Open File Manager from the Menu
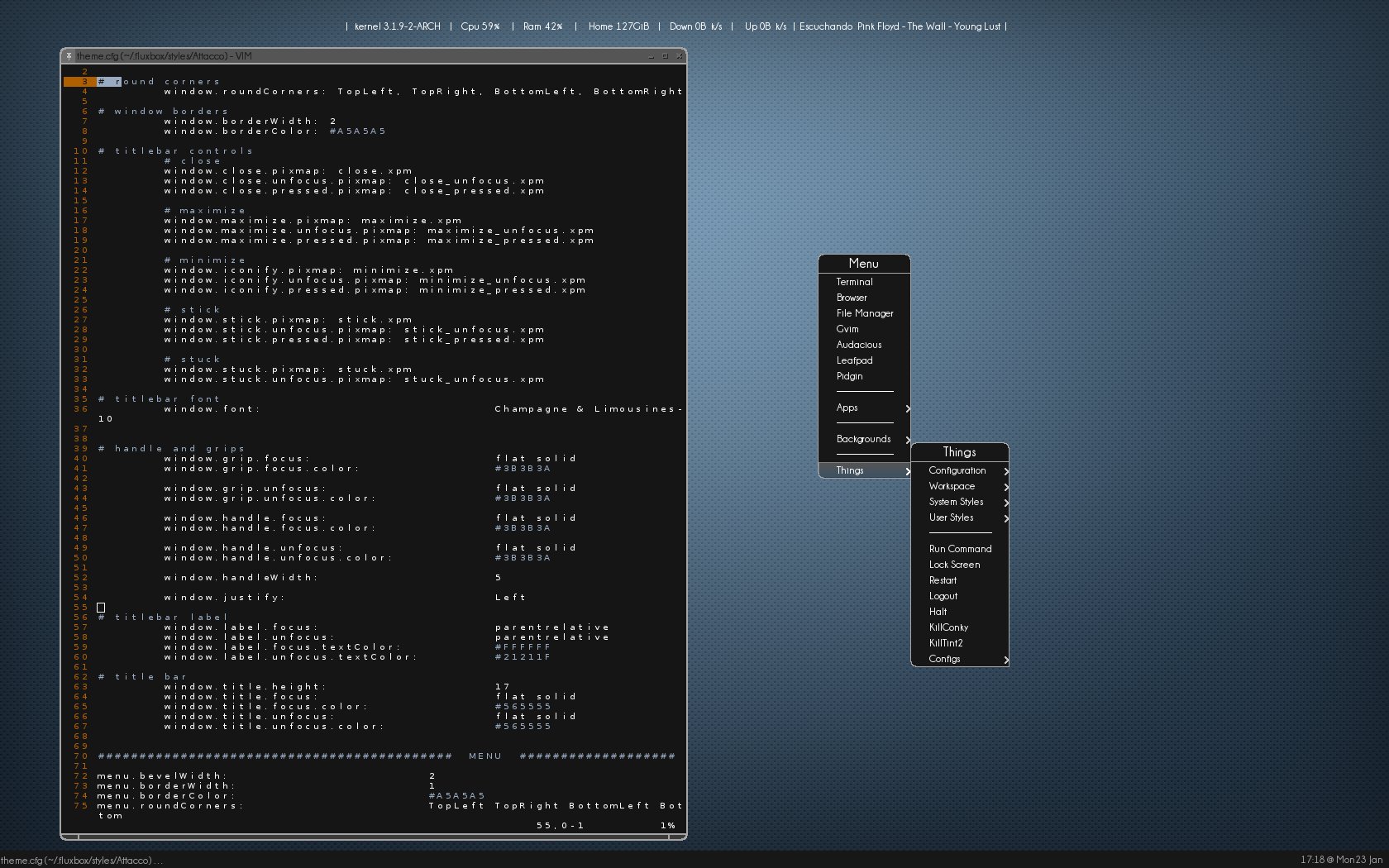This screenshot has width=1389, height=868. coord(864,313)
